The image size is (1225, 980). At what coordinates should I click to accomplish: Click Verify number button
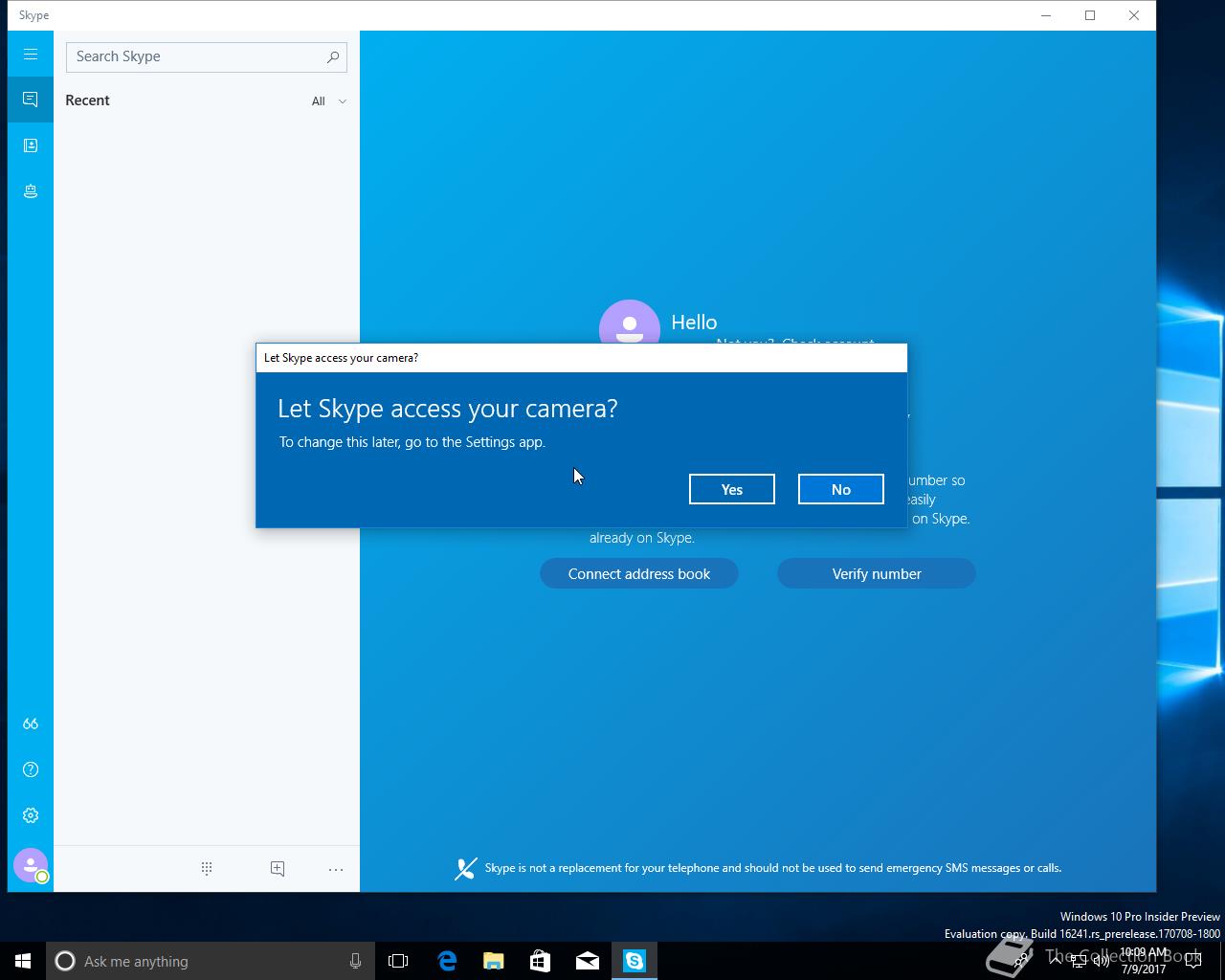pos(877,573)
